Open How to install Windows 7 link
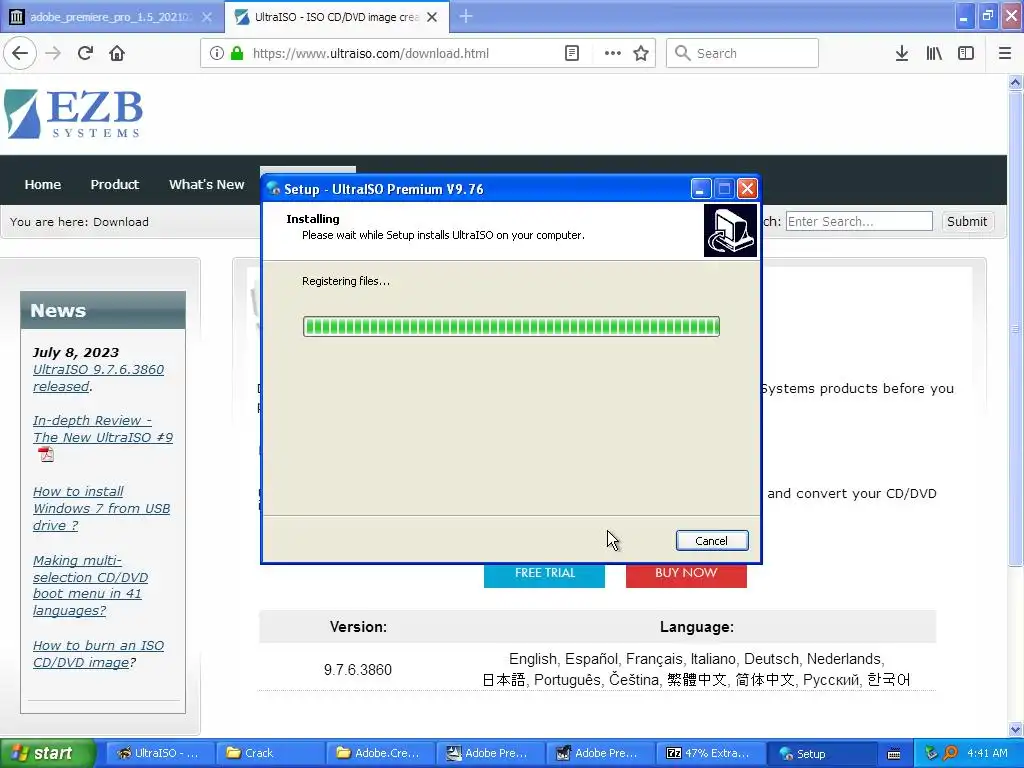This screenshot has width=1024, height=768. [101, 508]
